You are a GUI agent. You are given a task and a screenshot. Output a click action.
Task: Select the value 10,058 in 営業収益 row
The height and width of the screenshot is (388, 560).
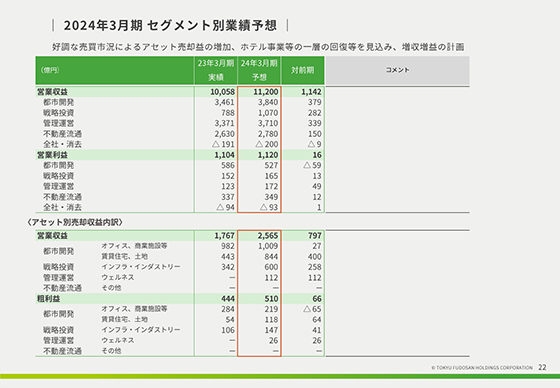(x=222, y=92)
